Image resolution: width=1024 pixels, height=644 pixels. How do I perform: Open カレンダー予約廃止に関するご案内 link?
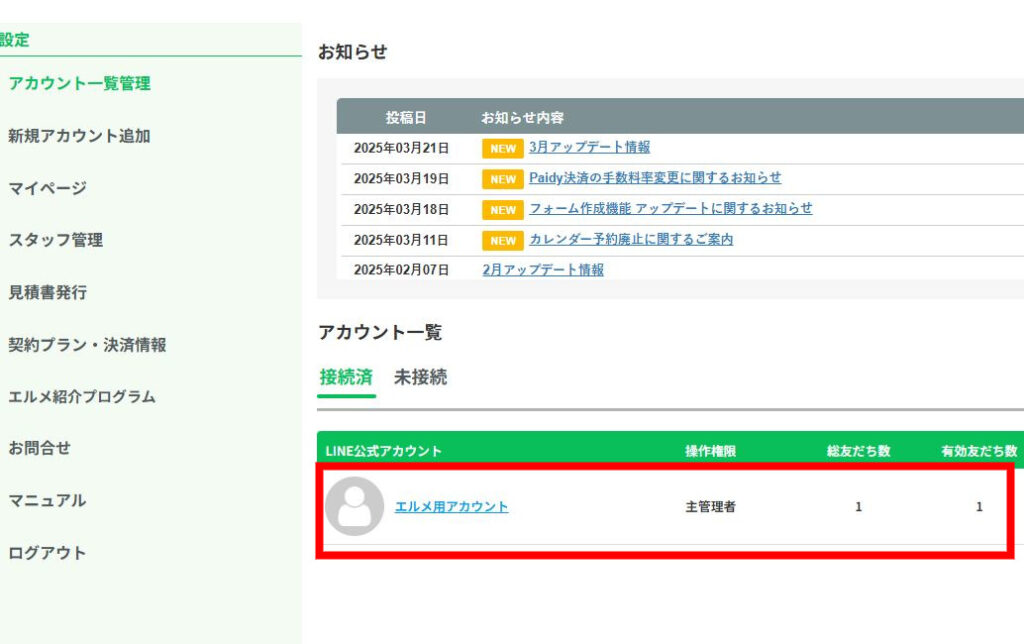[x=630, y=240]
